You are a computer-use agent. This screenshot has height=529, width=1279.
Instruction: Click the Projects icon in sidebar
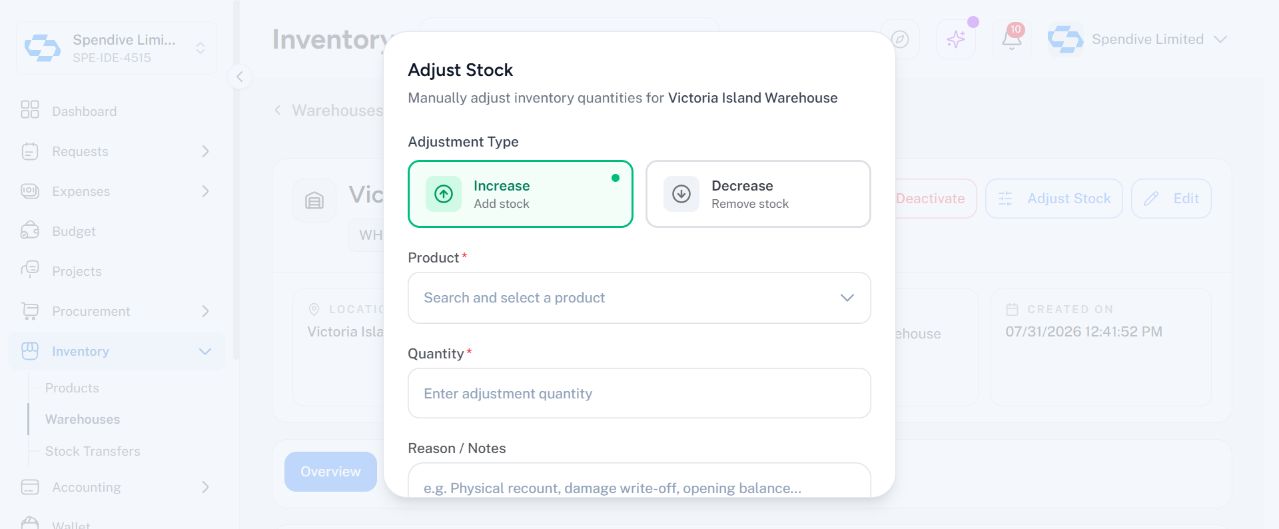30,271
